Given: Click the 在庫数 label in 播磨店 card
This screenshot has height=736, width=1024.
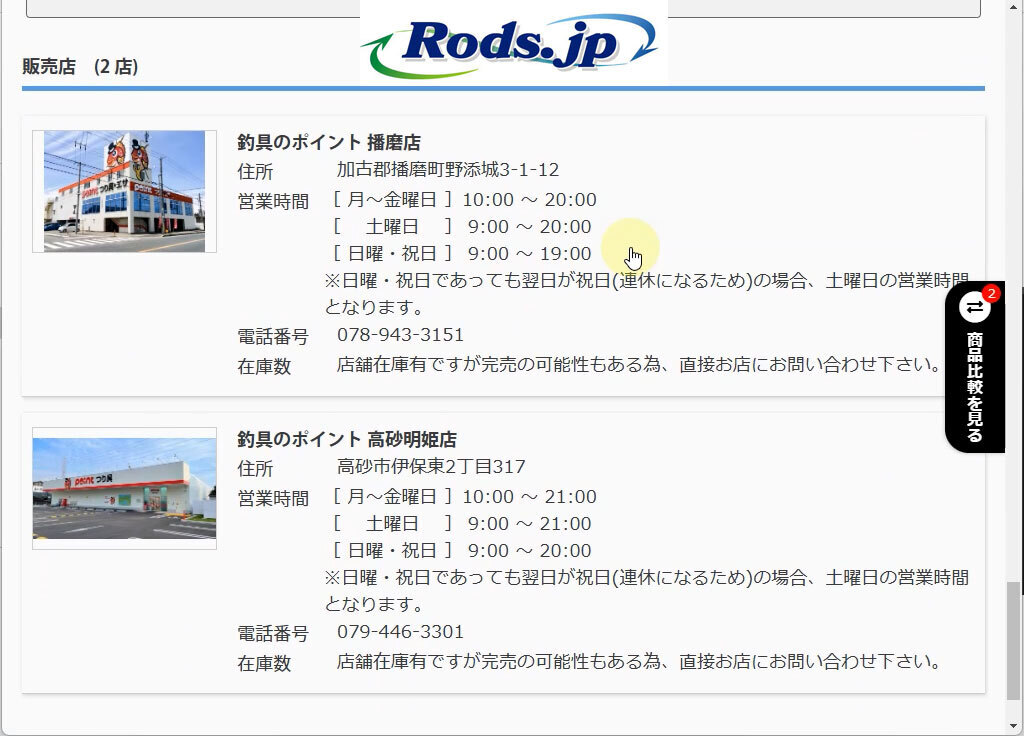Looking at the screenshot, I should point(264,366).
